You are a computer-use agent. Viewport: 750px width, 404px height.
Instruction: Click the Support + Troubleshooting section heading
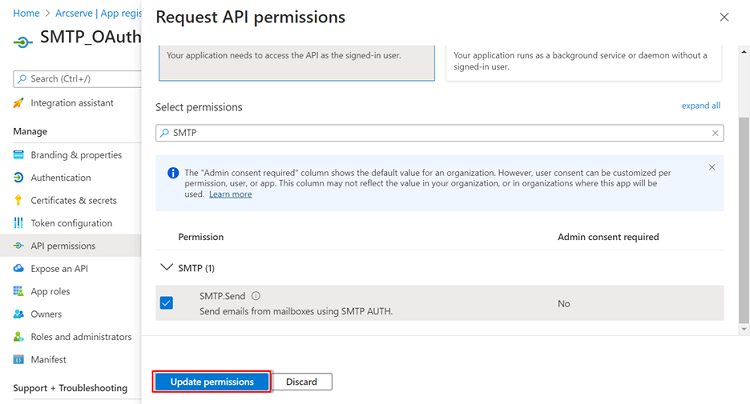(70, 388)
